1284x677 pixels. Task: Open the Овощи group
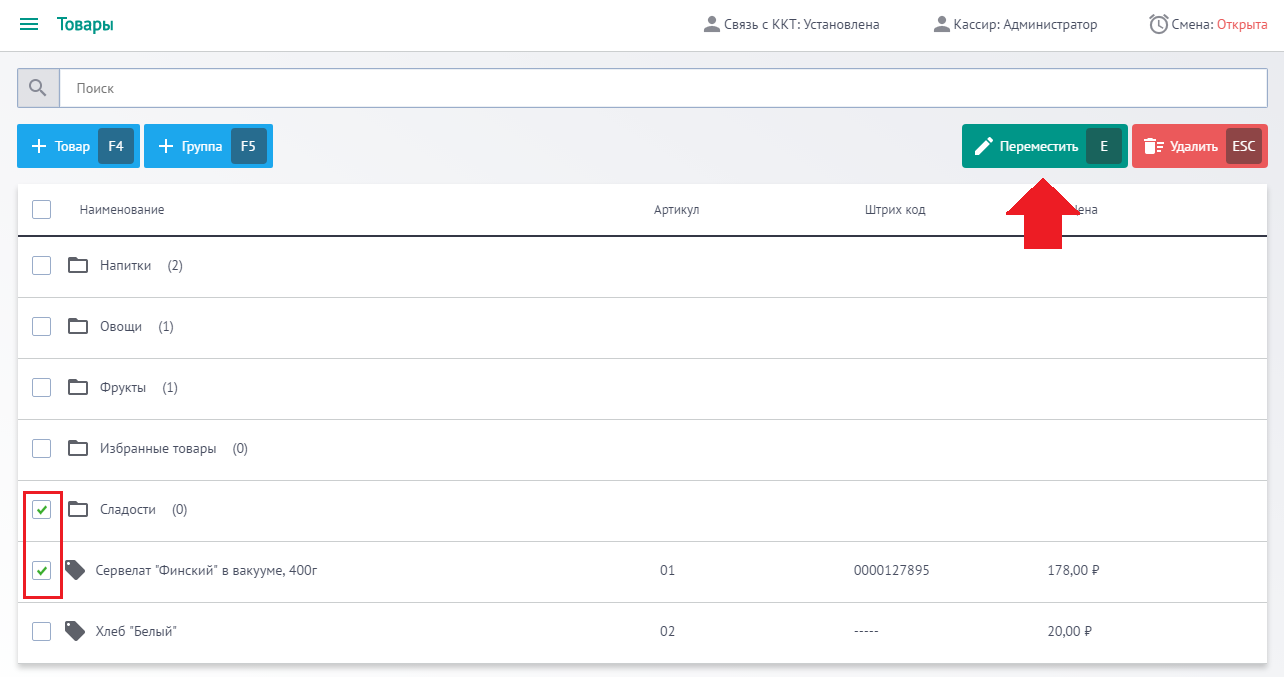coord(120,327)
